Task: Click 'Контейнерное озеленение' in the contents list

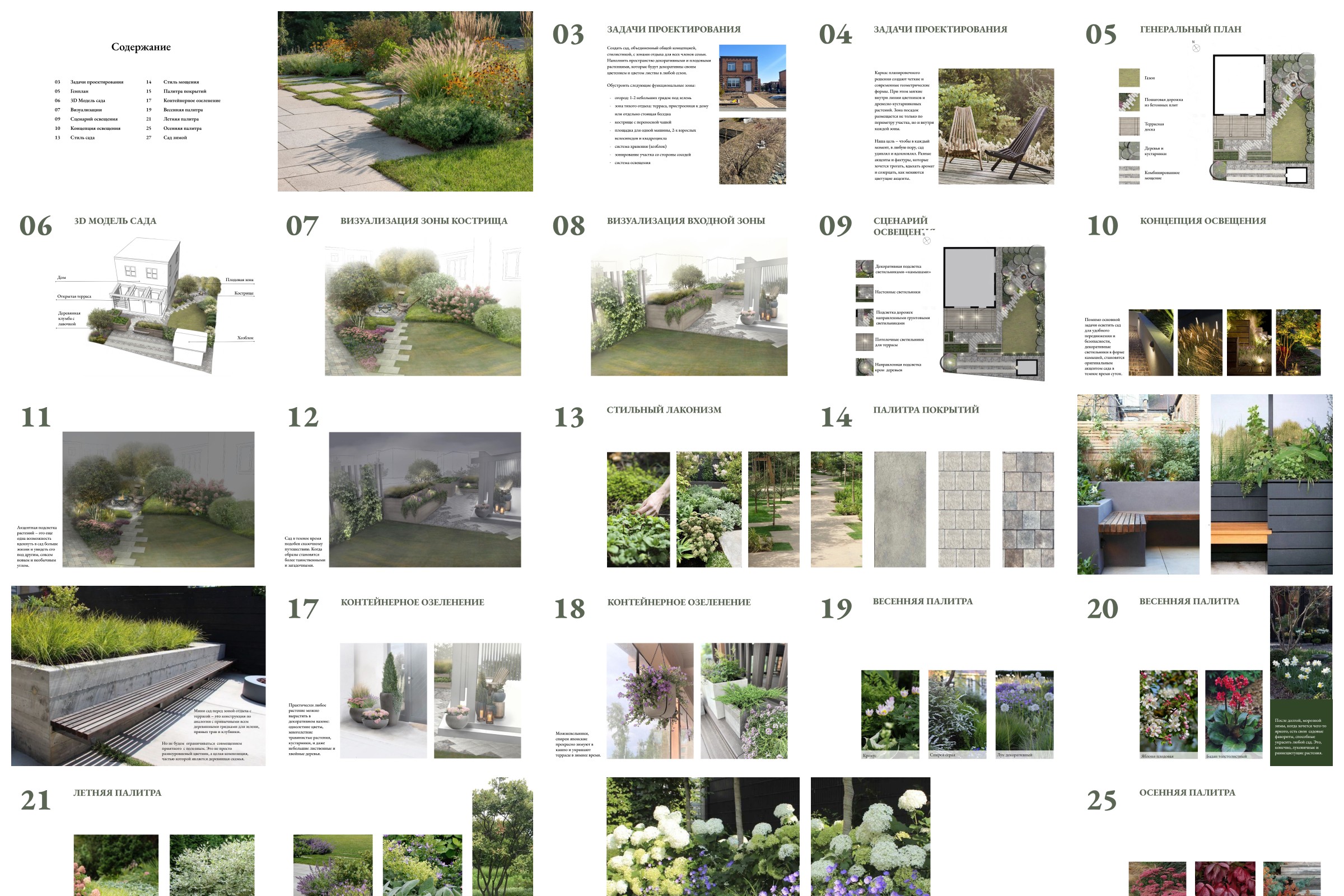Action: click(x=192, y=100)
